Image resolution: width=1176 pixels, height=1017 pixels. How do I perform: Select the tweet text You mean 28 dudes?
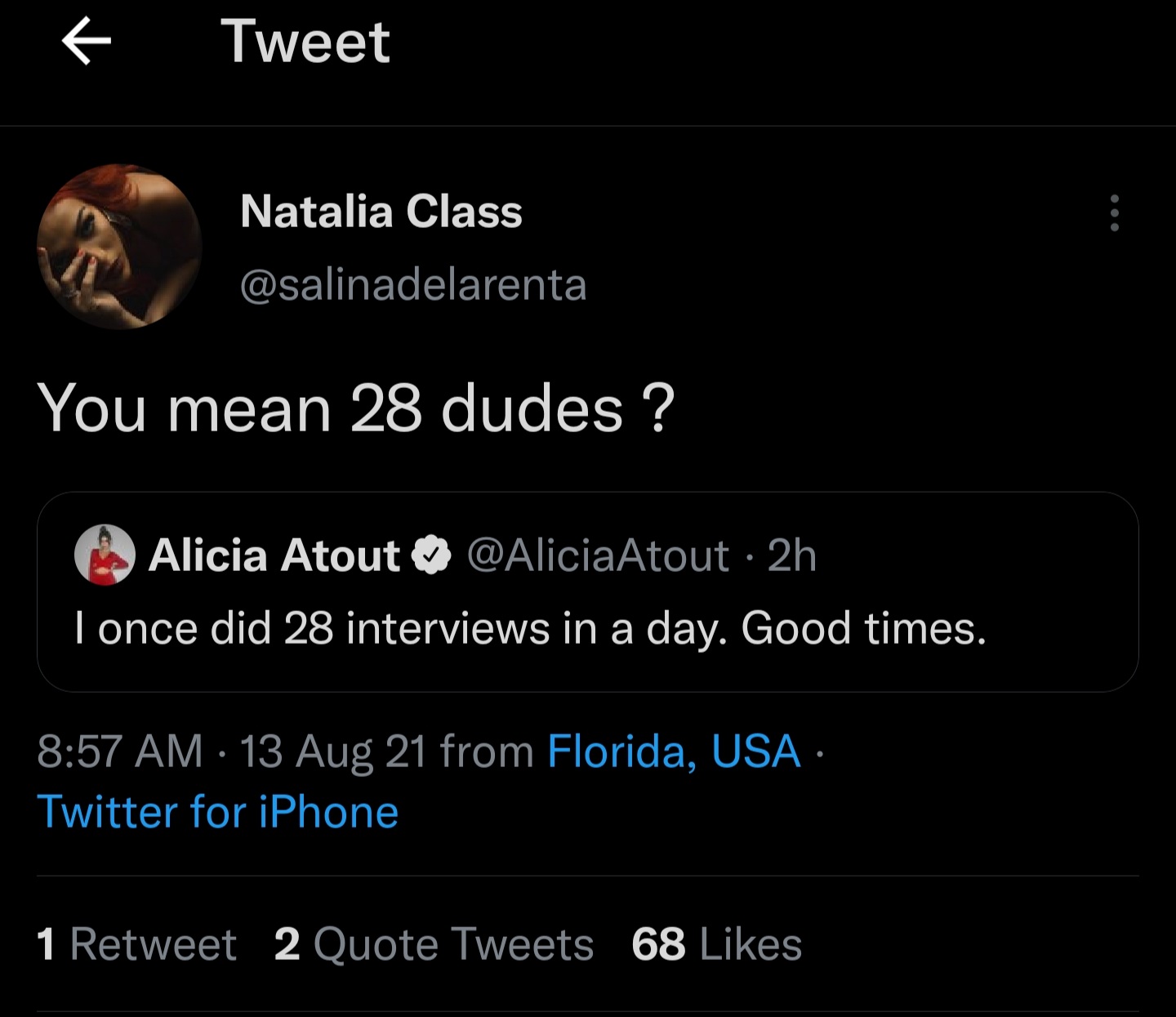(356, 408)
